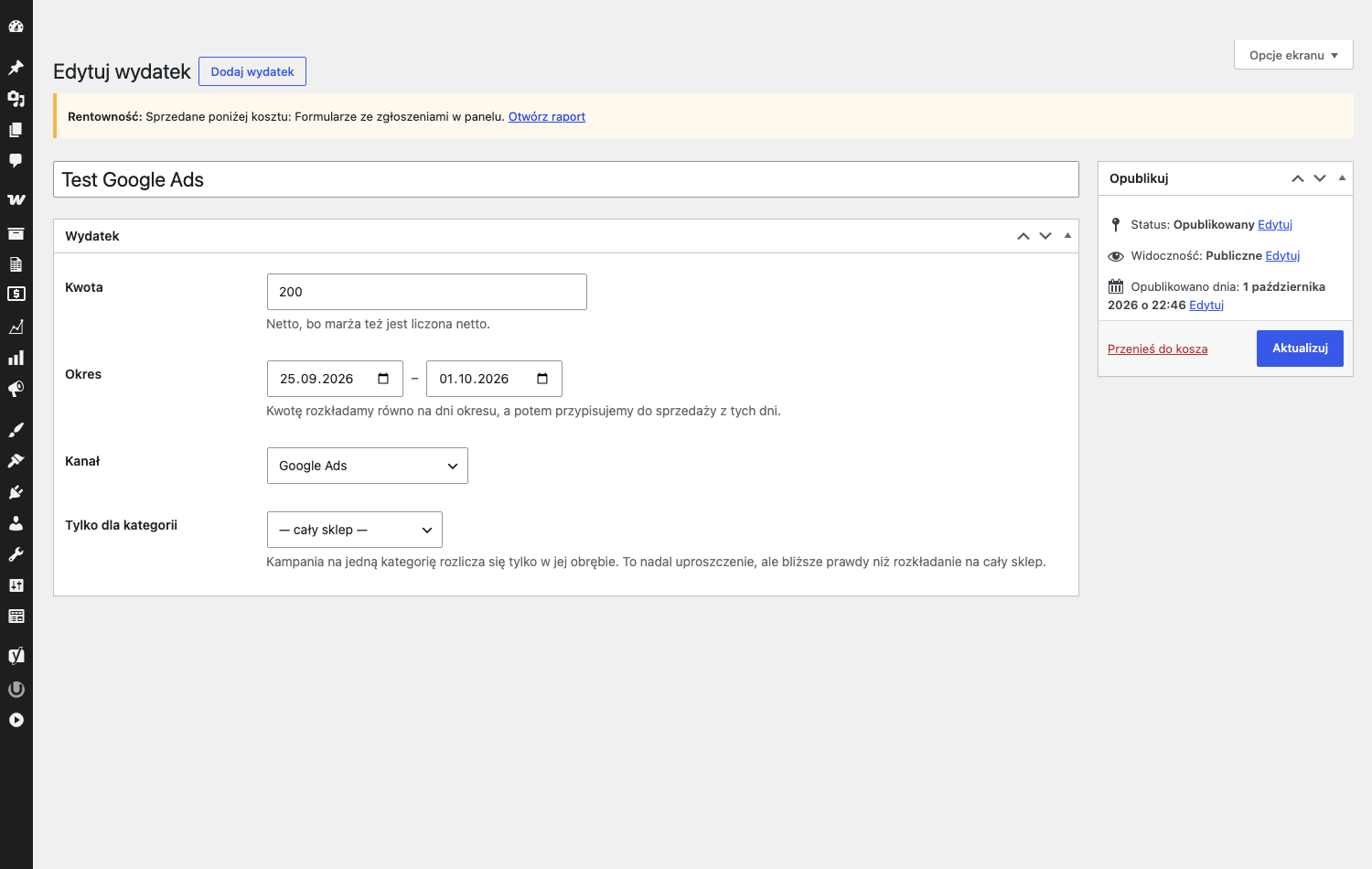Open Posts via the pushpin sidebar icon
Image resolution: width=1372 pixels, height=869 pixels.
tap(16, 68)
